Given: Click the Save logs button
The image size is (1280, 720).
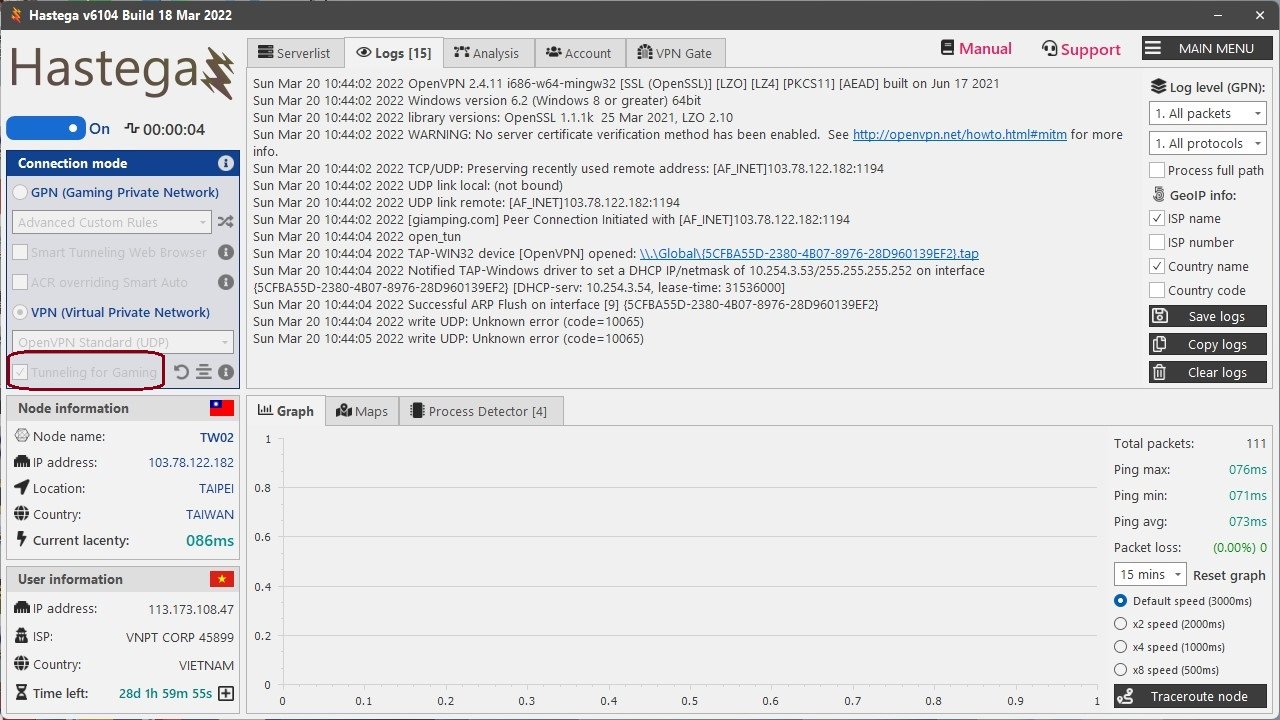Looking at the screenshot, I should tap(1208, 316).
